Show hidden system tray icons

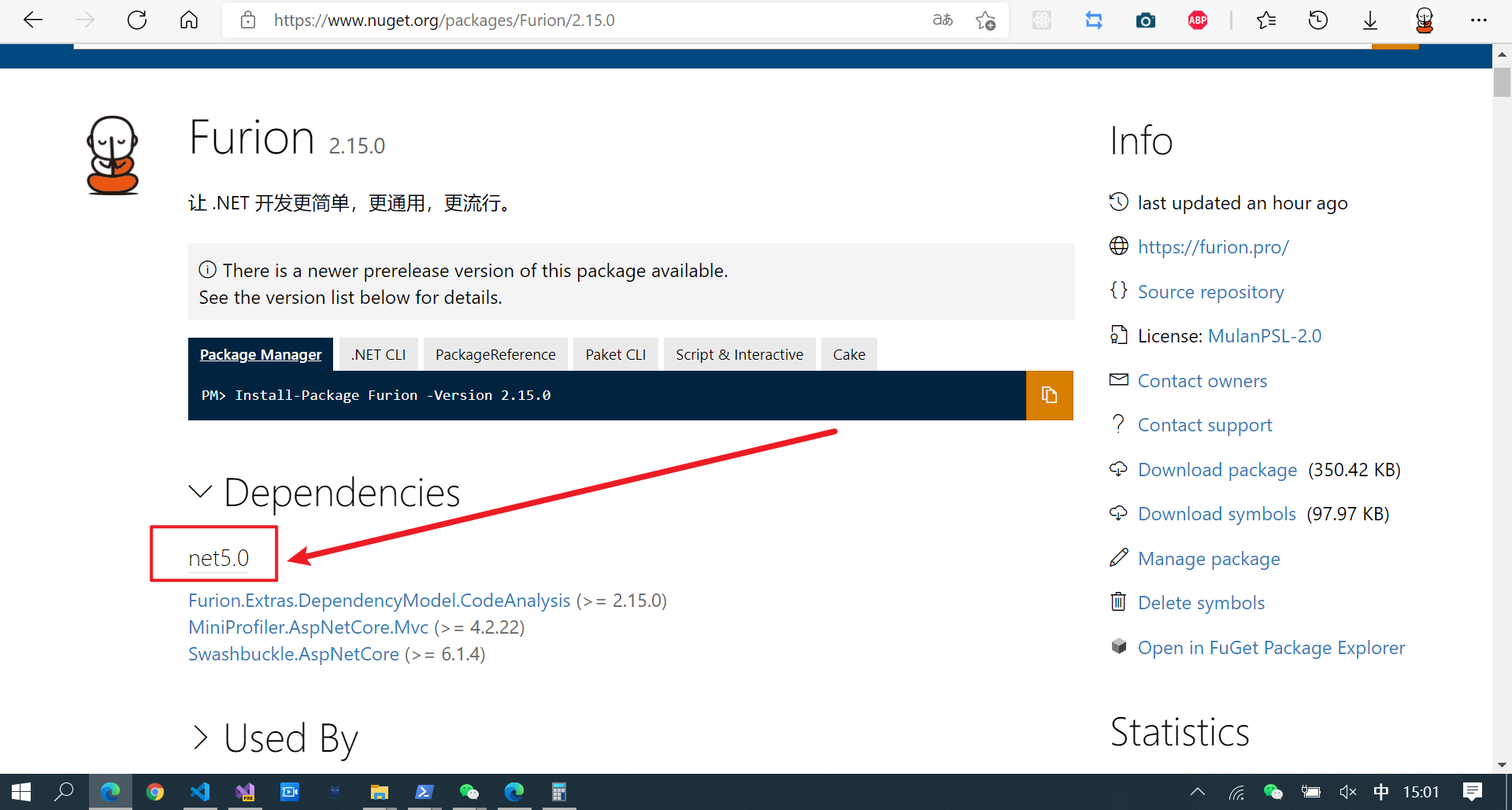pos(1198,792)
